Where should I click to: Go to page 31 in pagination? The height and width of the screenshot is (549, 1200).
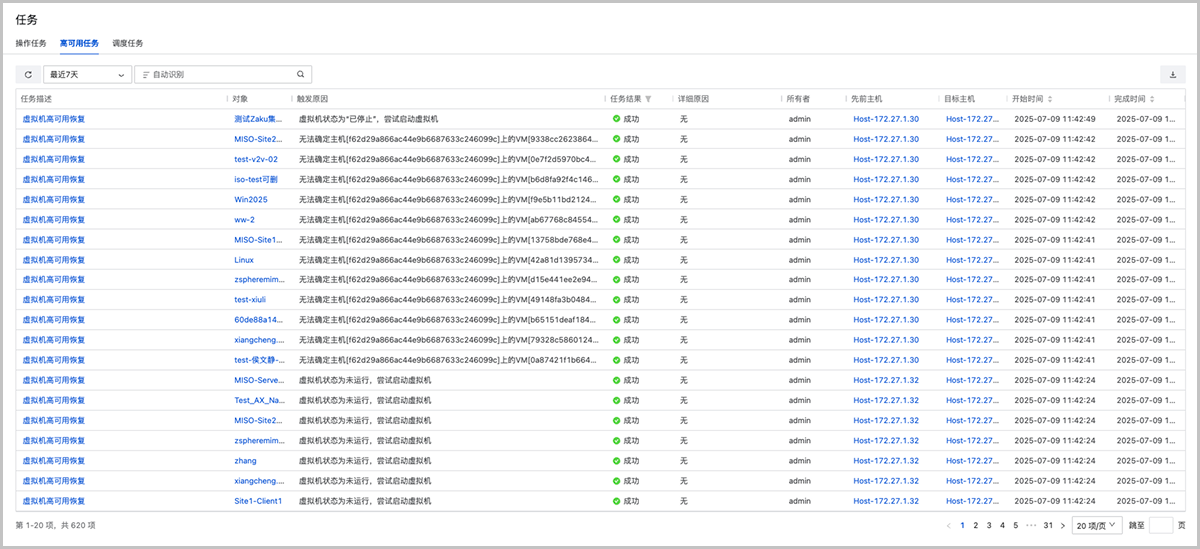pos(1048,525)
